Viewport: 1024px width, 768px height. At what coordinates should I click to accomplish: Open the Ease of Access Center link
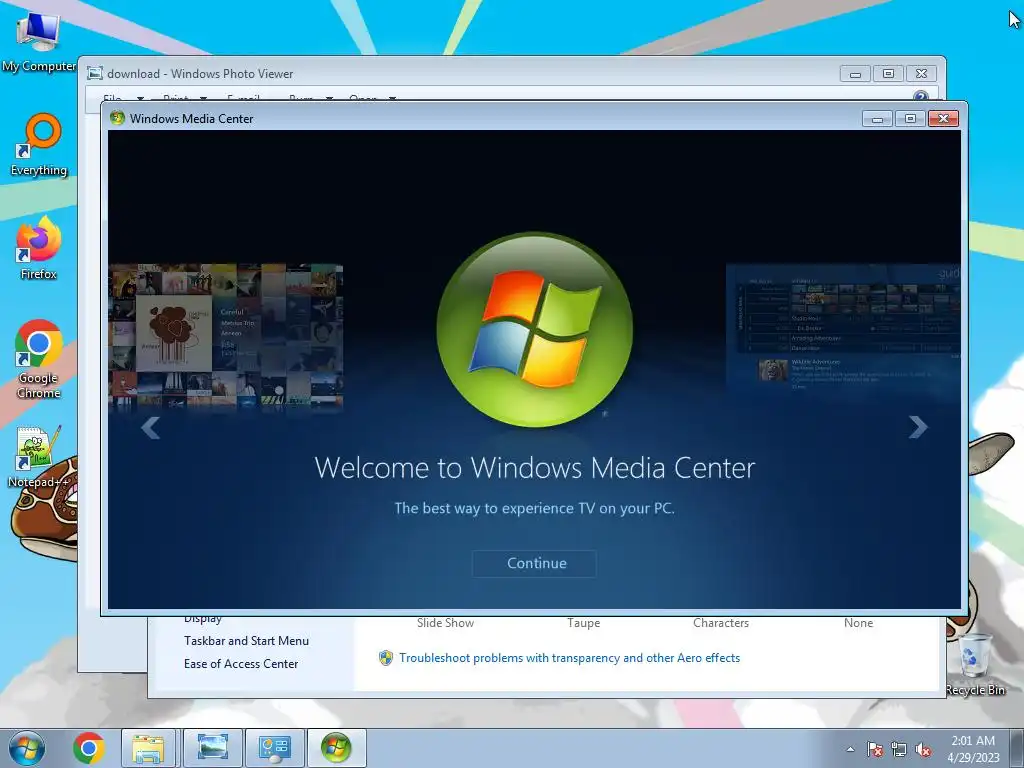(x=241, y=664)
